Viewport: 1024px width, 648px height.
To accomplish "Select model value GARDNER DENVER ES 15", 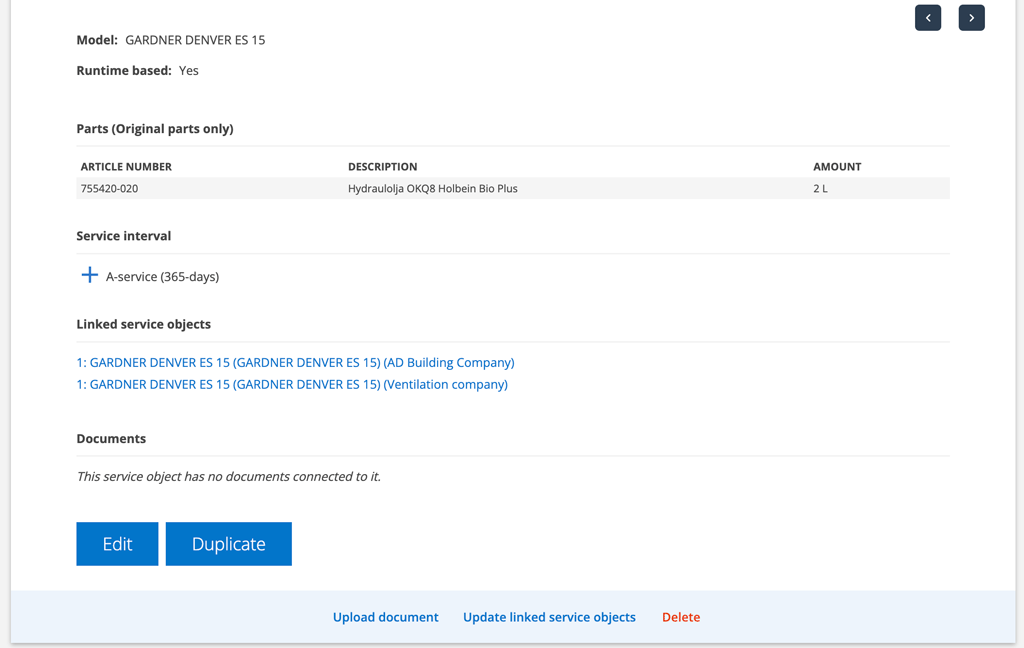I will (195, 40).
